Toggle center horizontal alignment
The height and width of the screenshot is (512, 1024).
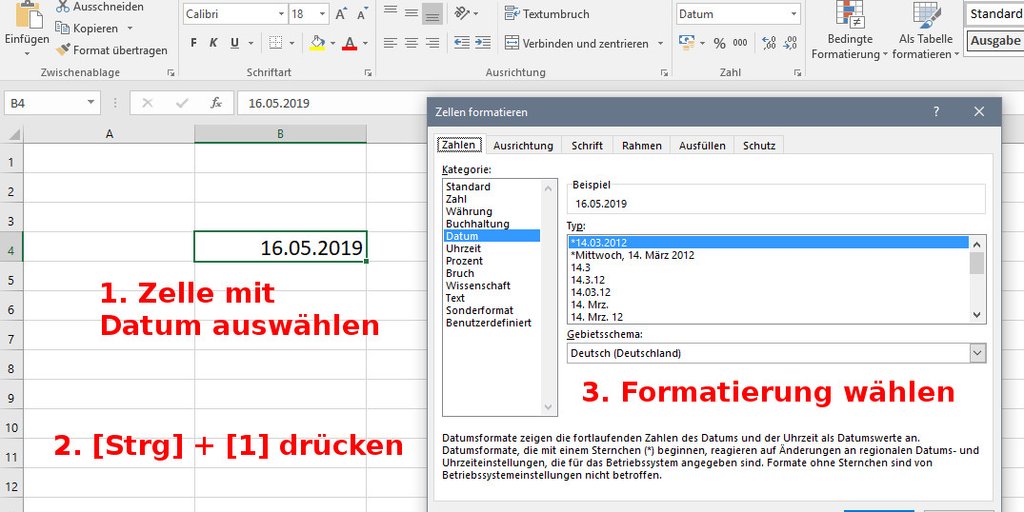[410, 43]
